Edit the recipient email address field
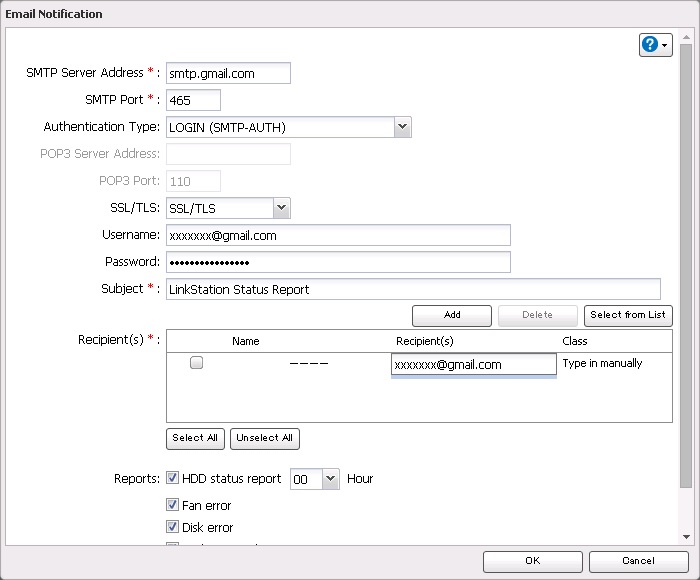700x580 pixels. [473, 365]
